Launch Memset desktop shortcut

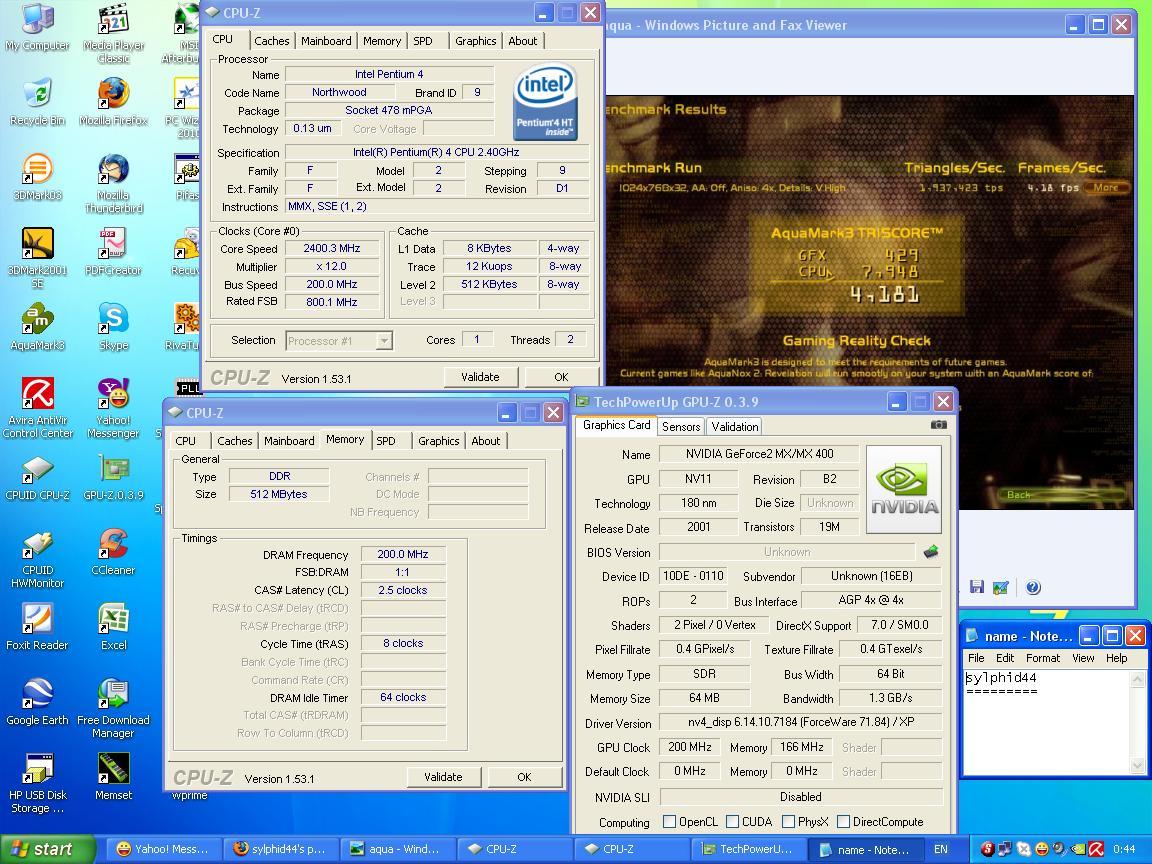(113, 776)
